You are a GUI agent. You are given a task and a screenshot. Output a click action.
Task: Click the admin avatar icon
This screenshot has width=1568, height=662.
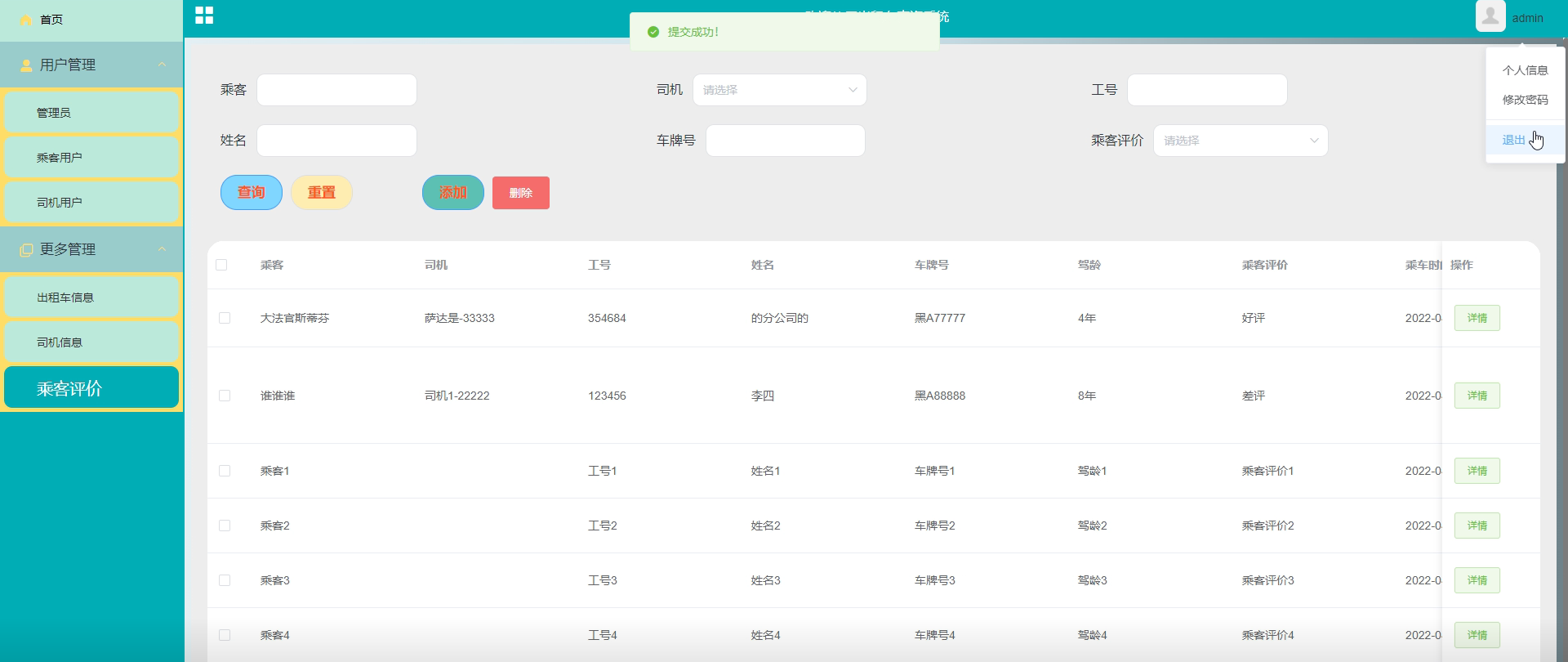(x=1490, y=16)
